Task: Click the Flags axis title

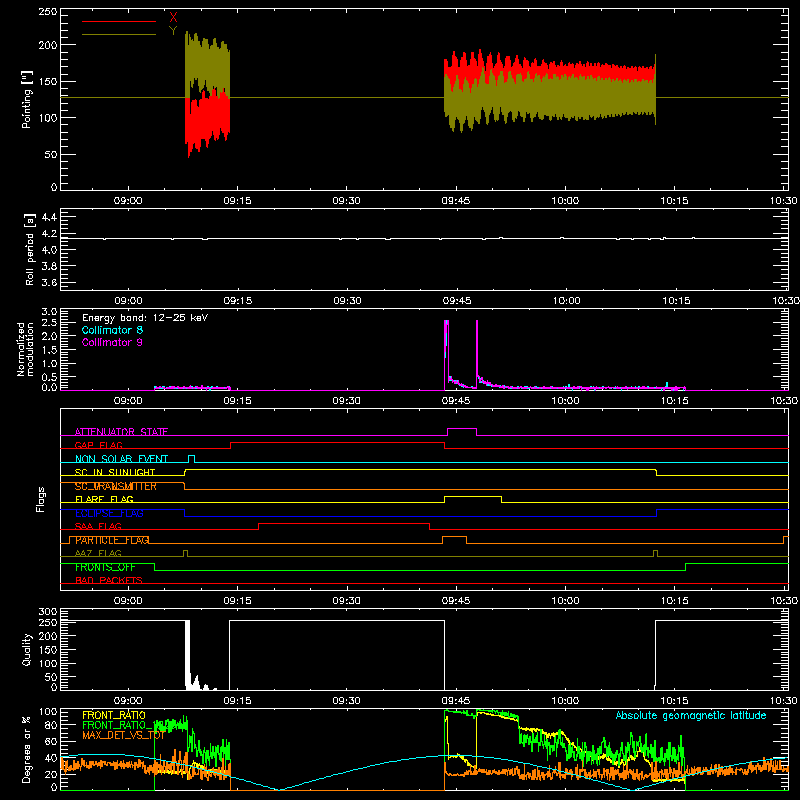Action: click(40, 500)
